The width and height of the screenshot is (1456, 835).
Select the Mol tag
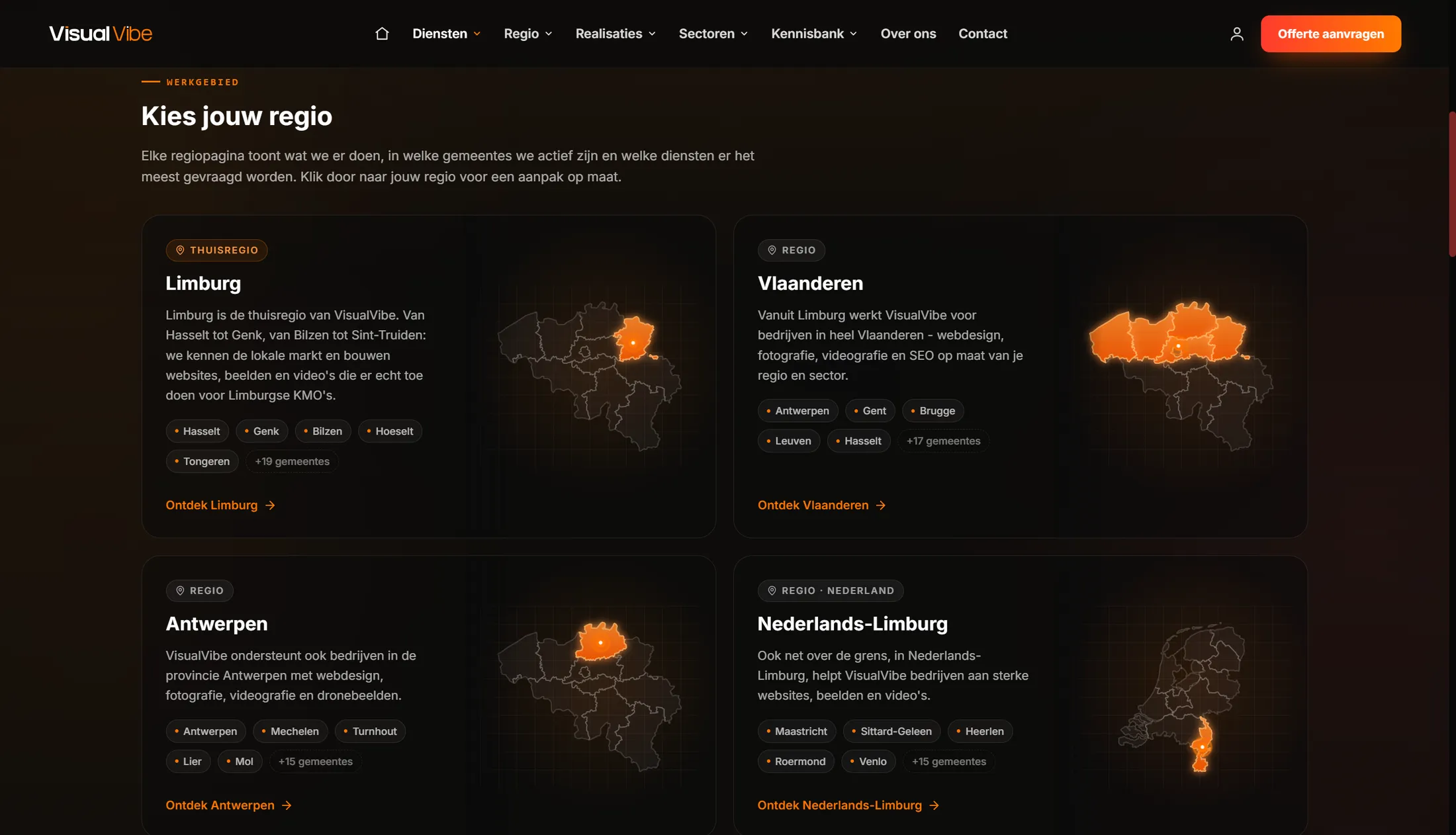tap(240, 762)
